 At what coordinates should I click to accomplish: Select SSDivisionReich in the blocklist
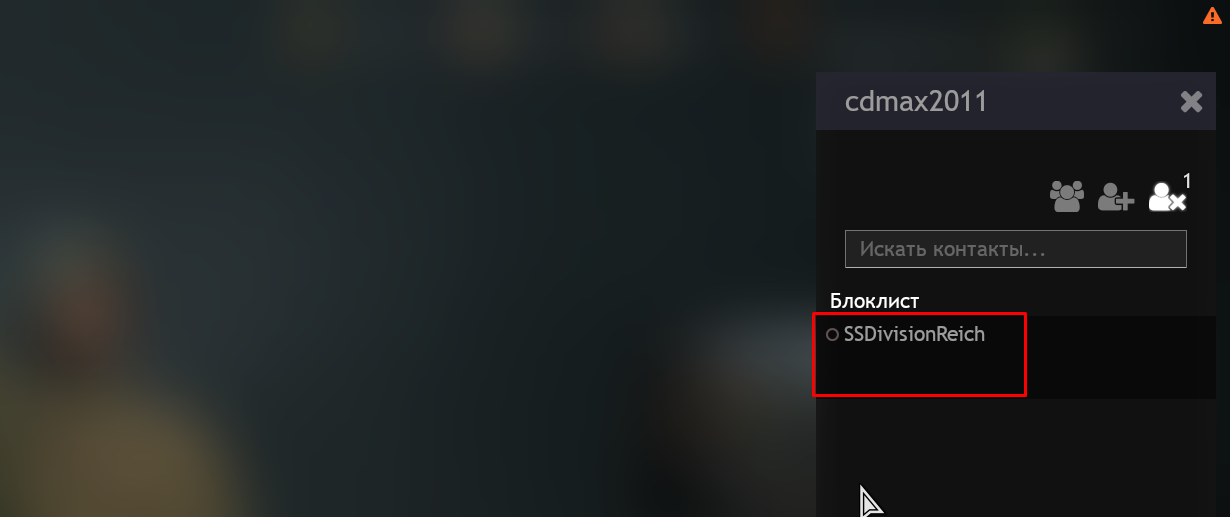(914, 335)
